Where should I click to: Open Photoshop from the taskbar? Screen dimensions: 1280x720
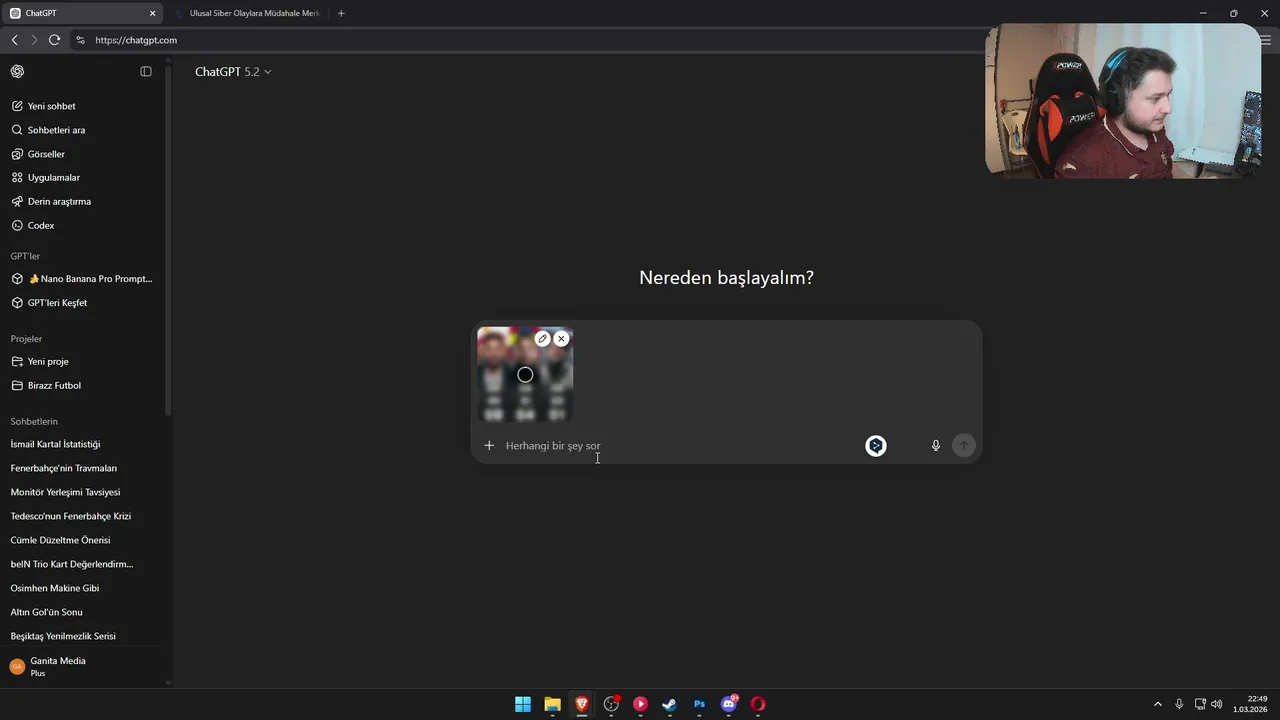700,704
